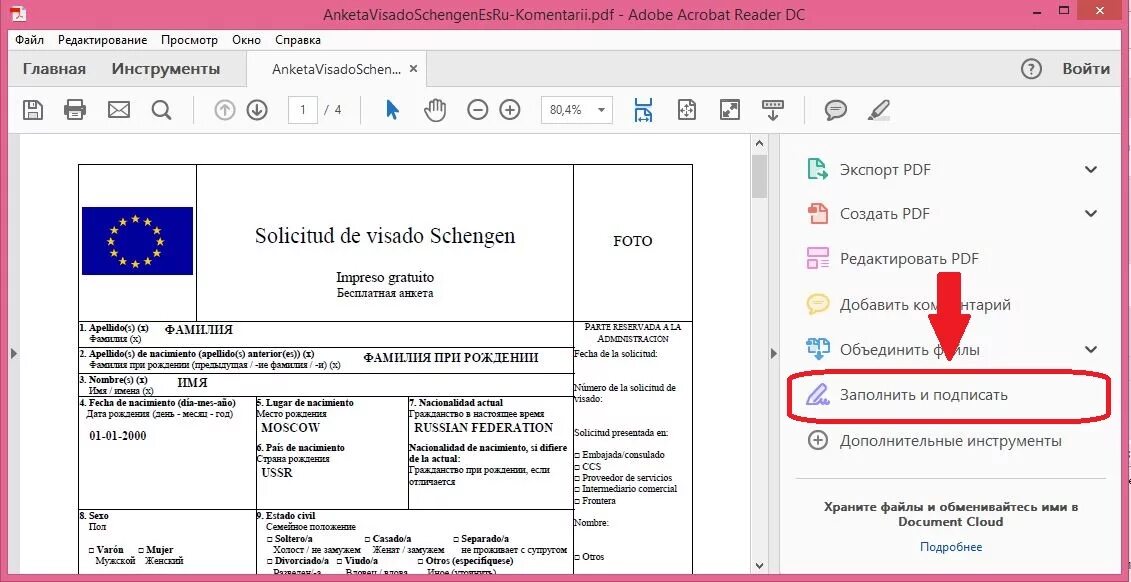1131x582 pixels.
Task: Open the Файл menu
Action: pos(30,40)
